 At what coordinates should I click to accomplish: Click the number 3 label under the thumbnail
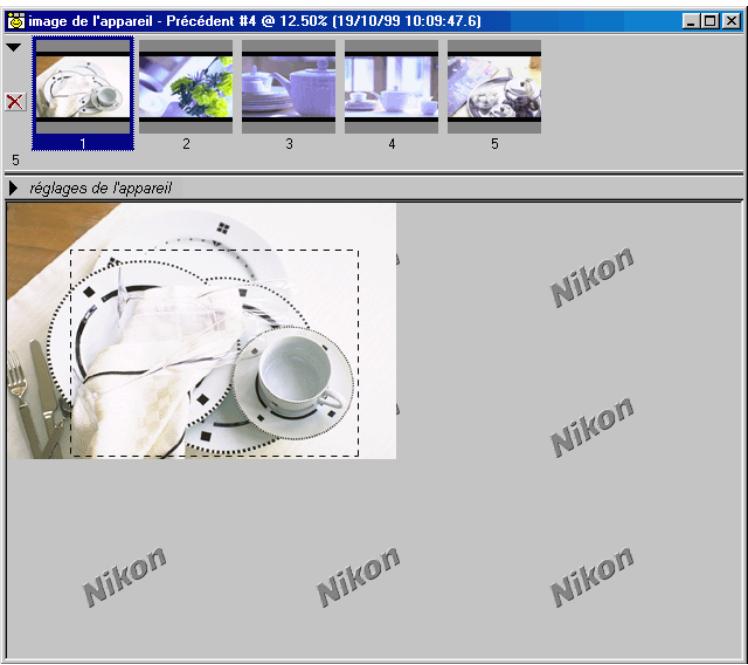(289, 144)
